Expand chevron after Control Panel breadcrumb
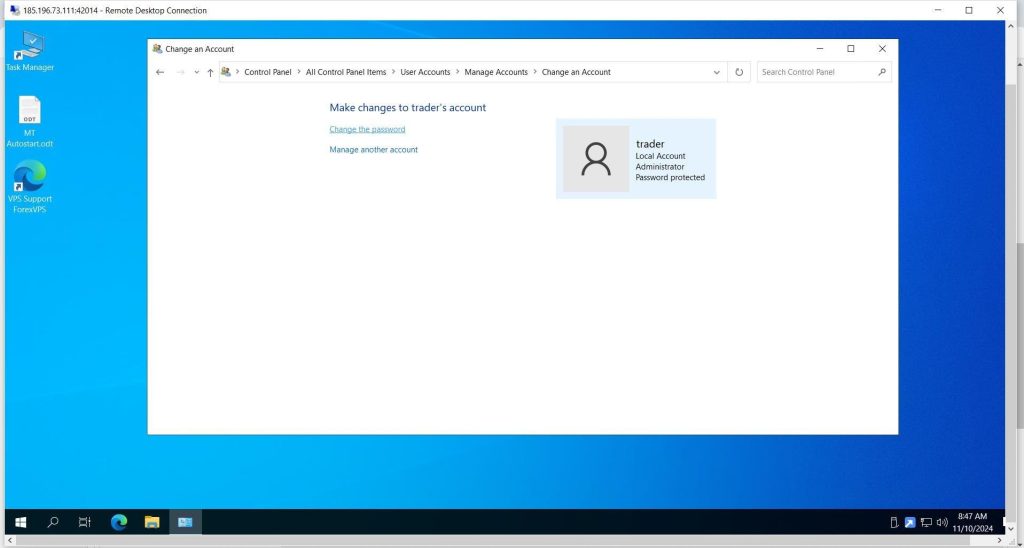 [299, 73]
